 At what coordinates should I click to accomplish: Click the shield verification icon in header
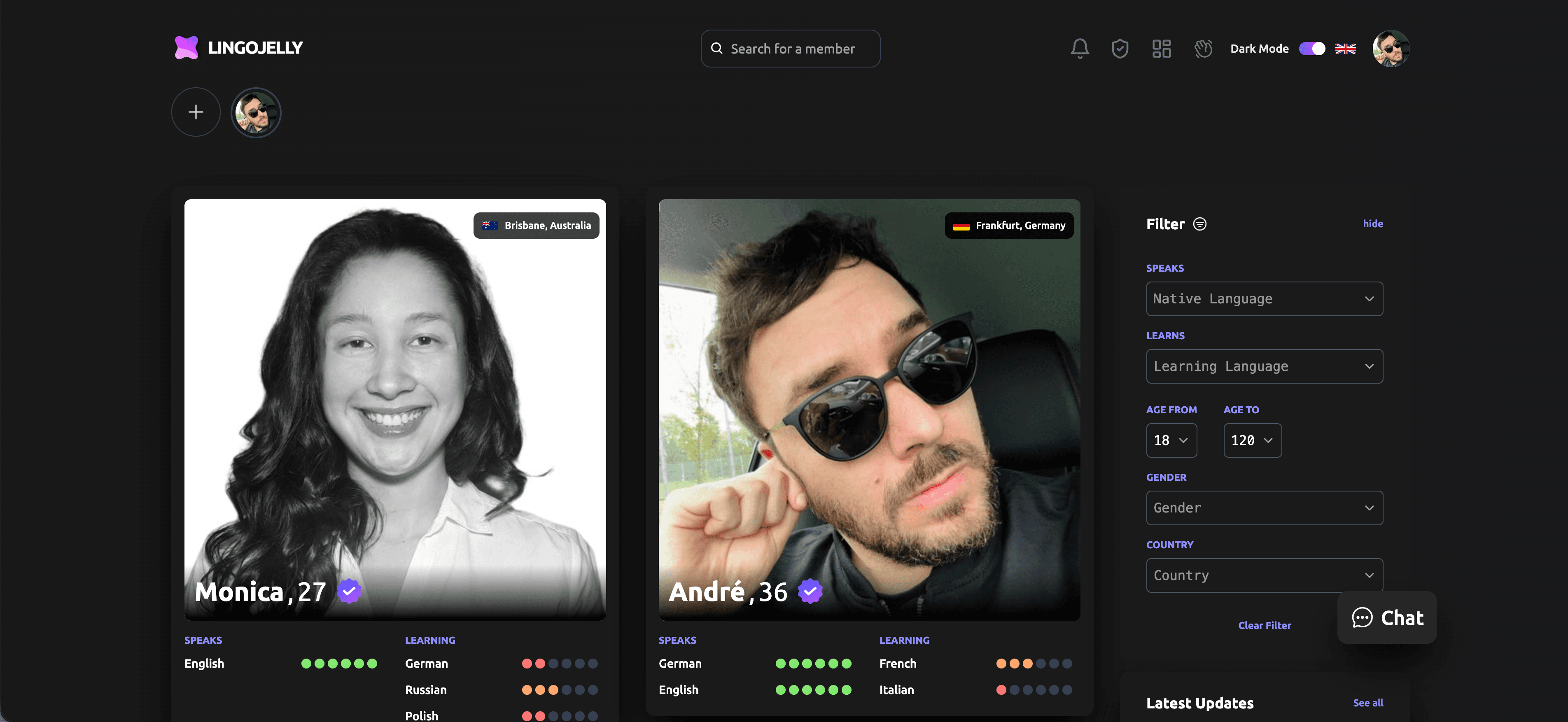tap(1120, 49)
